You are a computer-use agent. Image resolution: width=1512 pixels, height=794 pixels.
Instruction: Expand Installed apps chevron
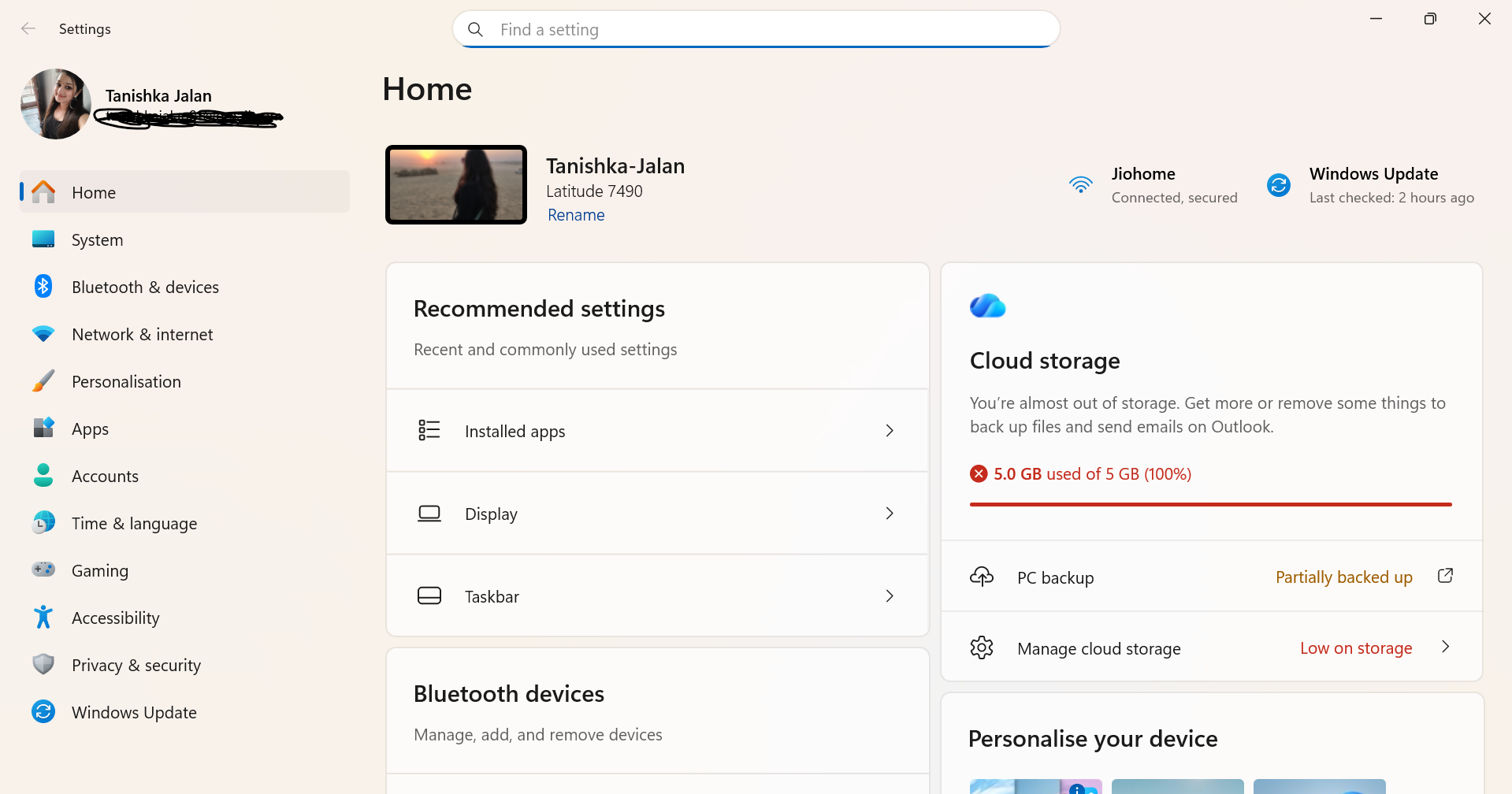pyautogui.click(x=890, y=431)
